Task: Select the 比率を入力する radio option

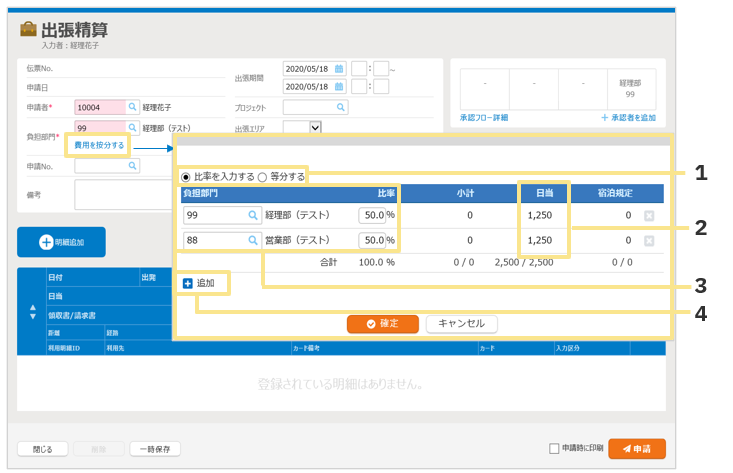Action: pyautogui.click(x=187, y=177)
